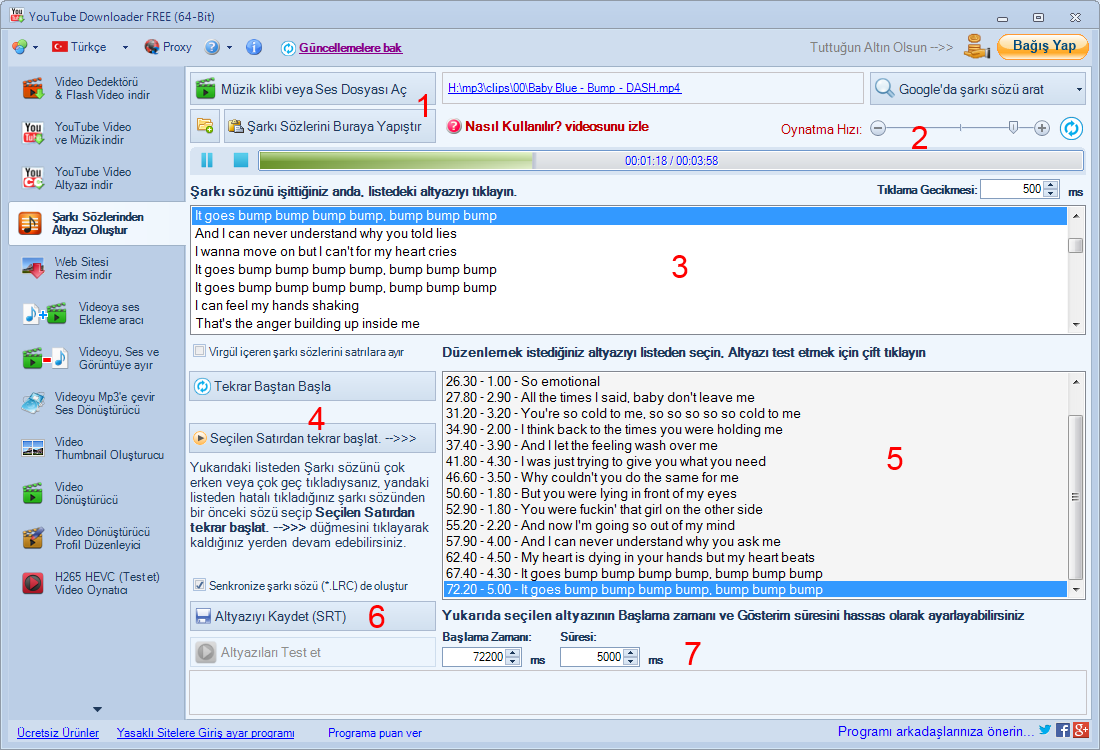Click the Başlama Zamanı input field

(x=472, y=657)
